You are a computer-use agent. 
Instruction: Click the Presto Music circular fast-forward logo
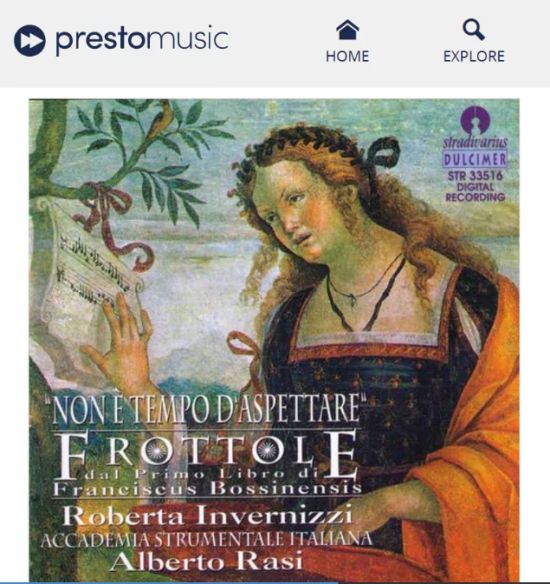(x=30, y=41)
